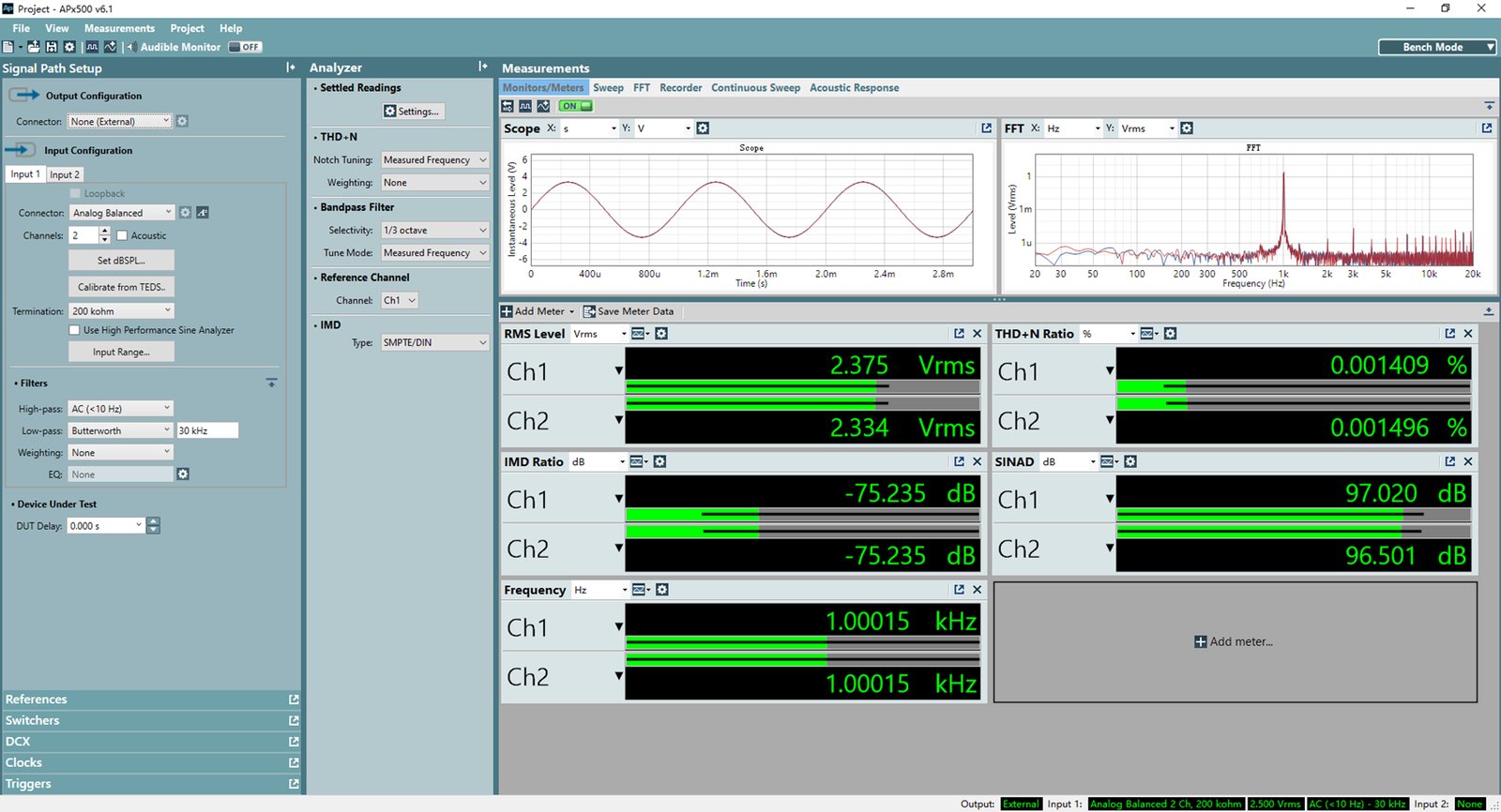Open the Notch Tuning dropdown
This screenshot has width=1501, height=812.
pos(434,160)
